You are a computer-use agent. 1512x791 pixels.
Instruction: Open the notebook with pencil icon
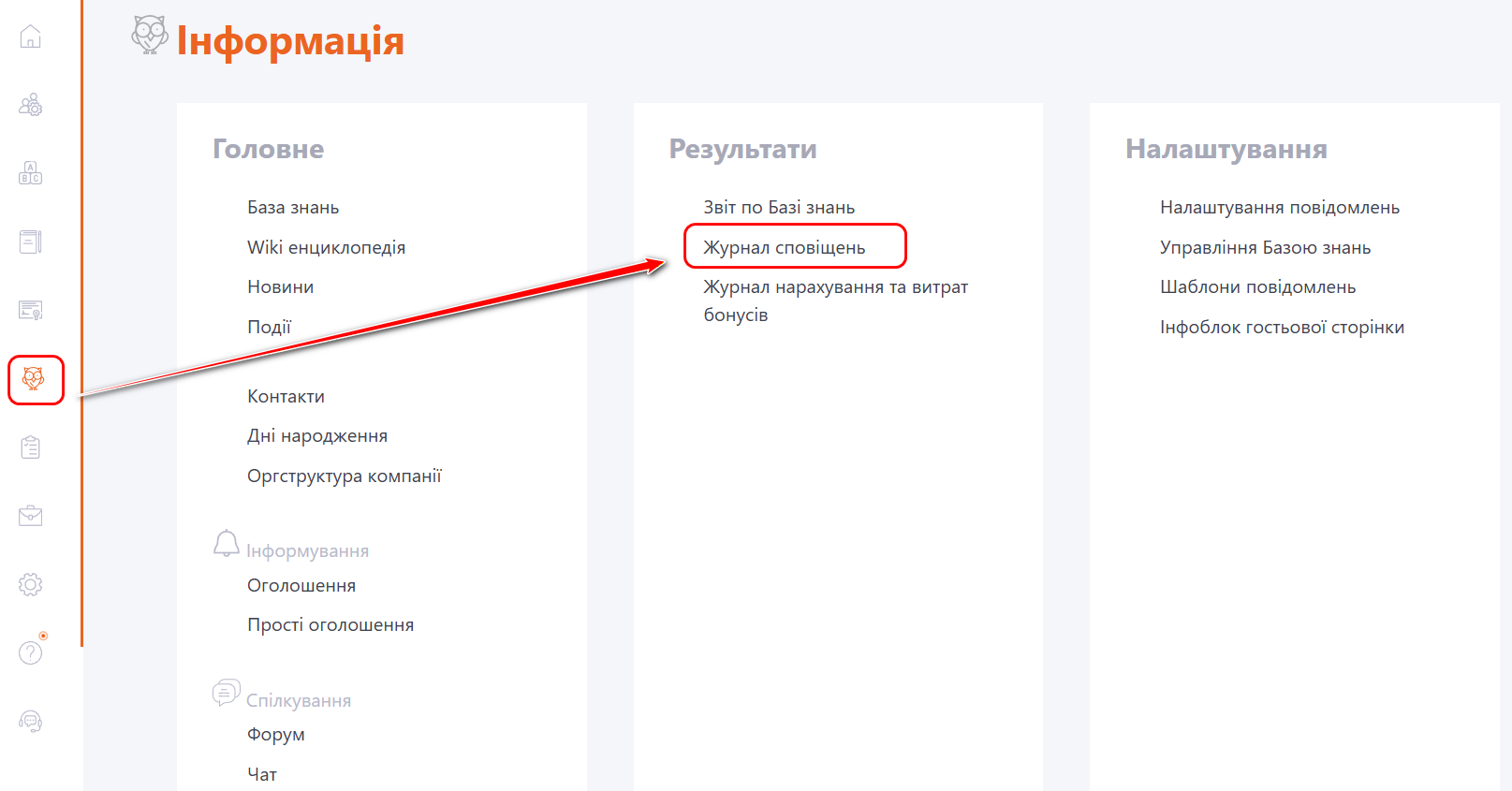pos(31,242)
